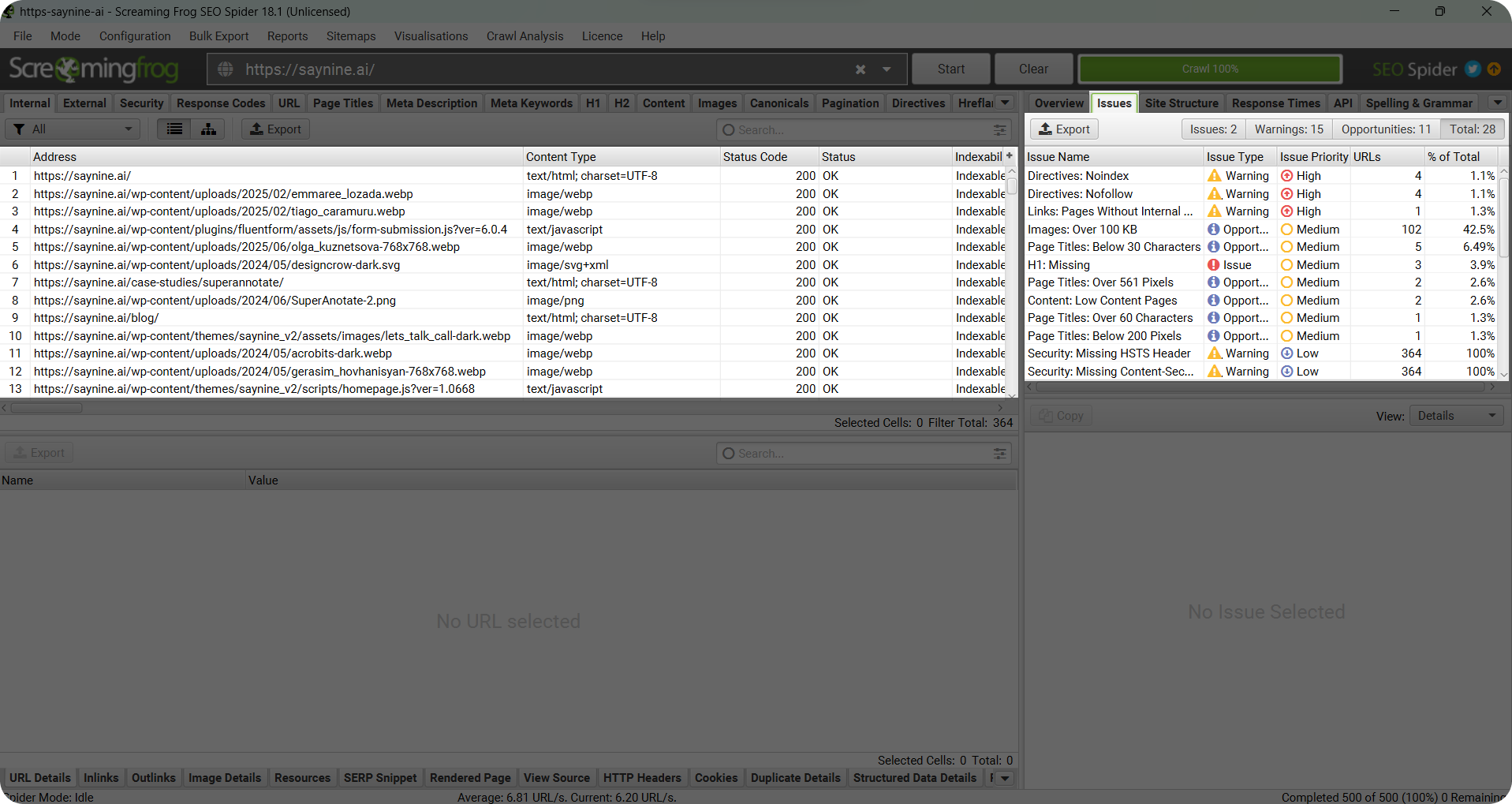This screenshot has width=1512, height=804.
Task: Select the SERP Snippet bottom tab
Action: [x=380, y=778]
